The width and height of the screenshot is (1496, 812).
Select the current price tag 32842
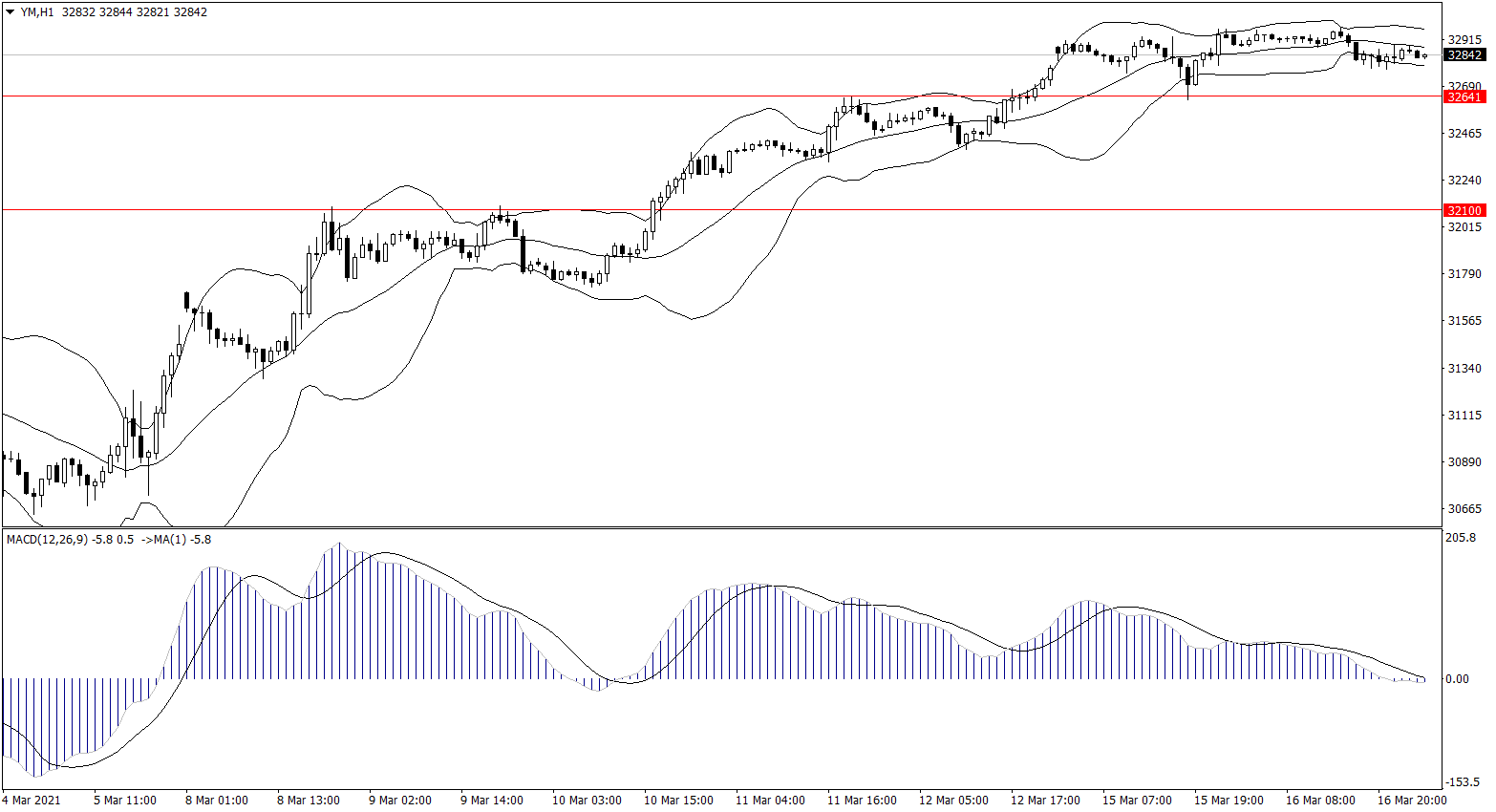pos(1464,55)
